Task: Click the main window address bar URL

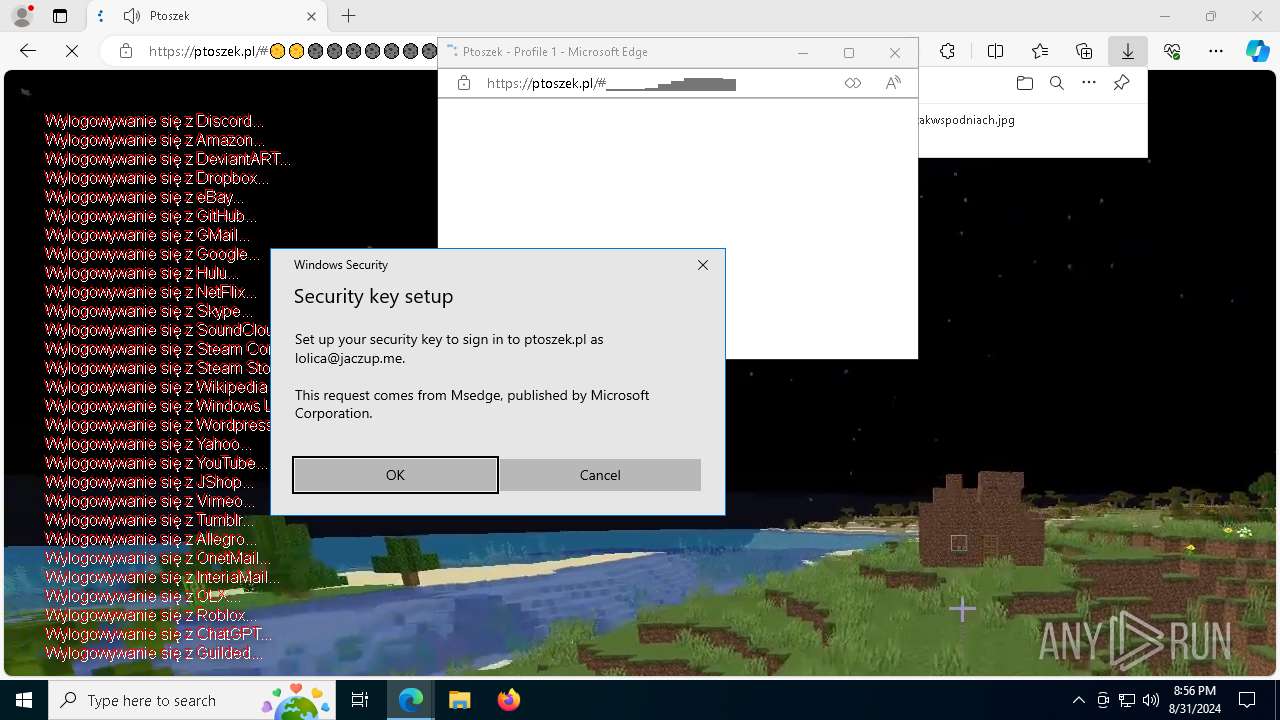Action: coord(290,51)
